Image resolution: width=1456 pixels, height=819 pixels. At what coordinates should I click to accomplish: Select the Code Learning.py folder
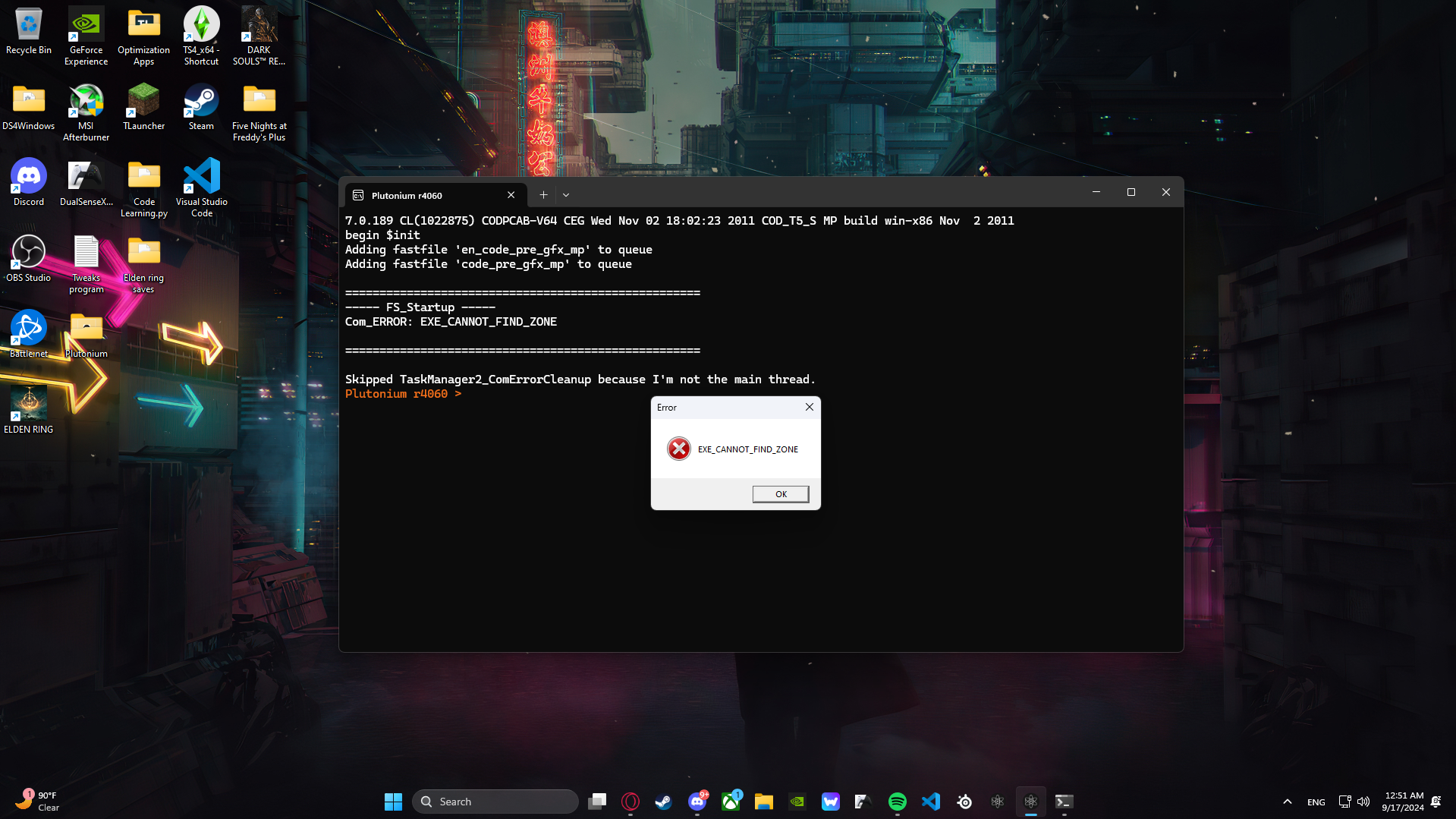pyautogui.click(x=144, y=188)
